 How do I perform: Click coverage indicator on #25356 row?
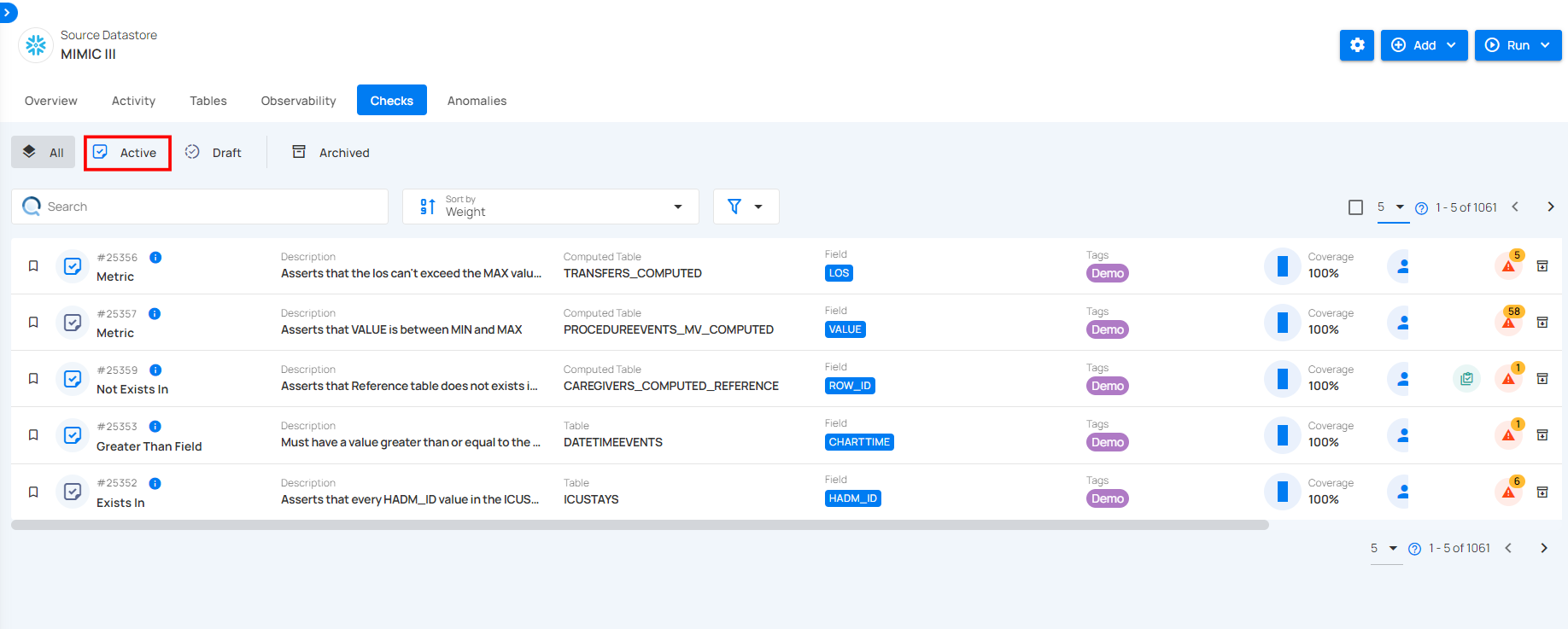pyautogui.click(x=1282, y=266)
